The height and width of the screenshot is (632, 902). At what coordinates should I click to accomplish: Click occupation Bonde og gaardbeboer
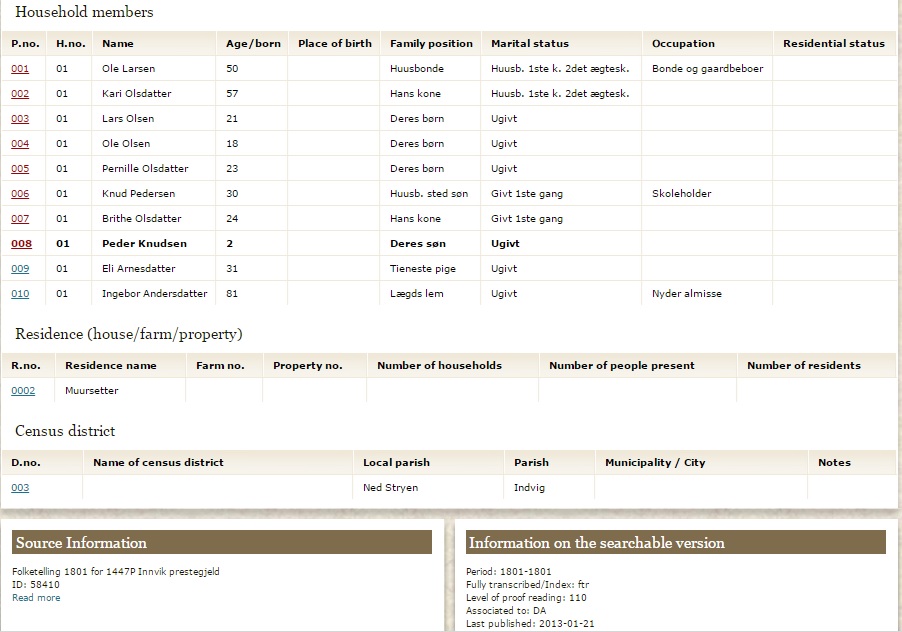point(708,68)
